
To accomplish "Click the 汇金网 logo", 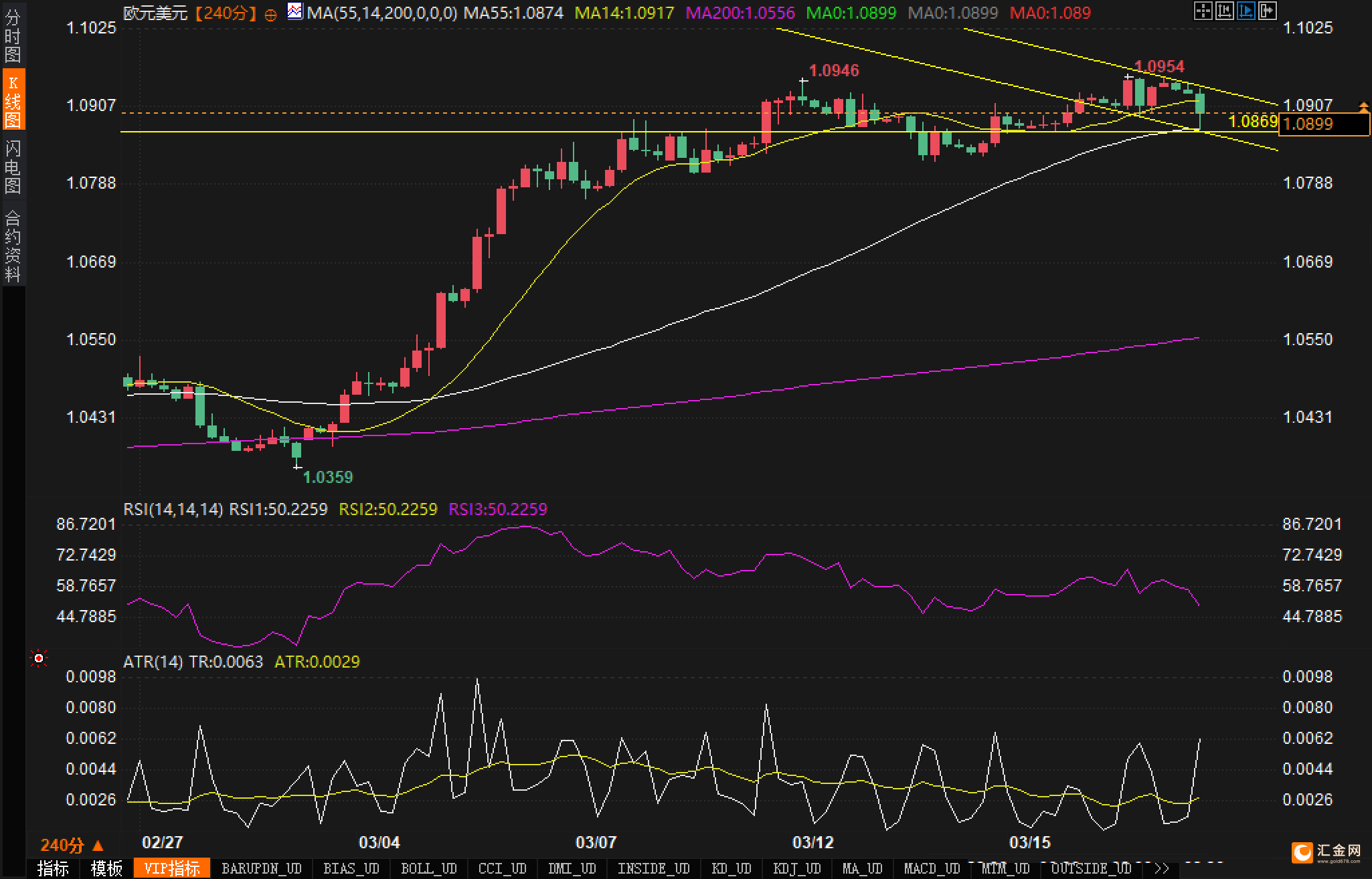I will (1328, 852).
